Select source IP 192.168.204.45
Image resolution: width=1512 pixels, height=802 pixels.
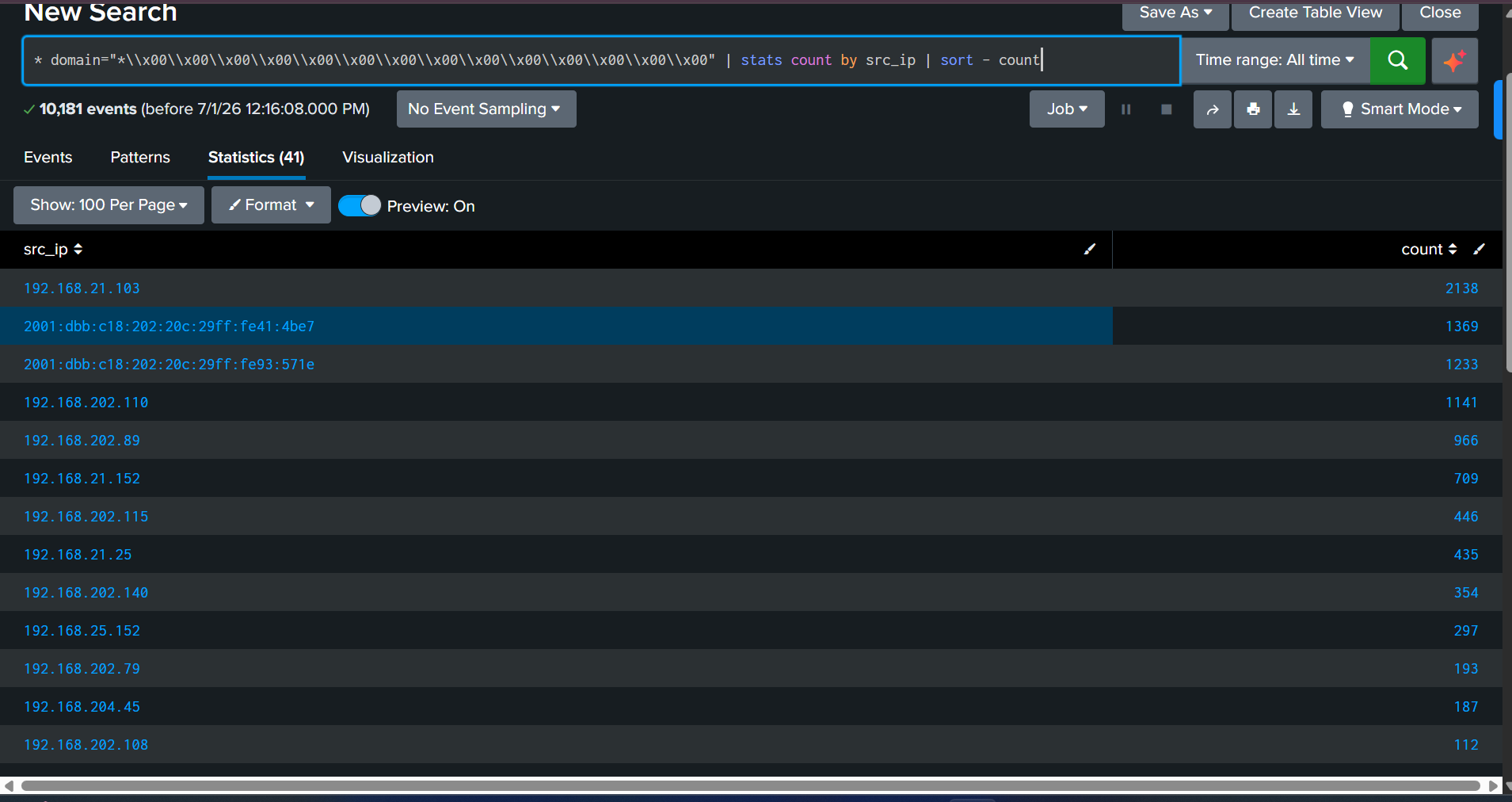[x=82, y=707]
